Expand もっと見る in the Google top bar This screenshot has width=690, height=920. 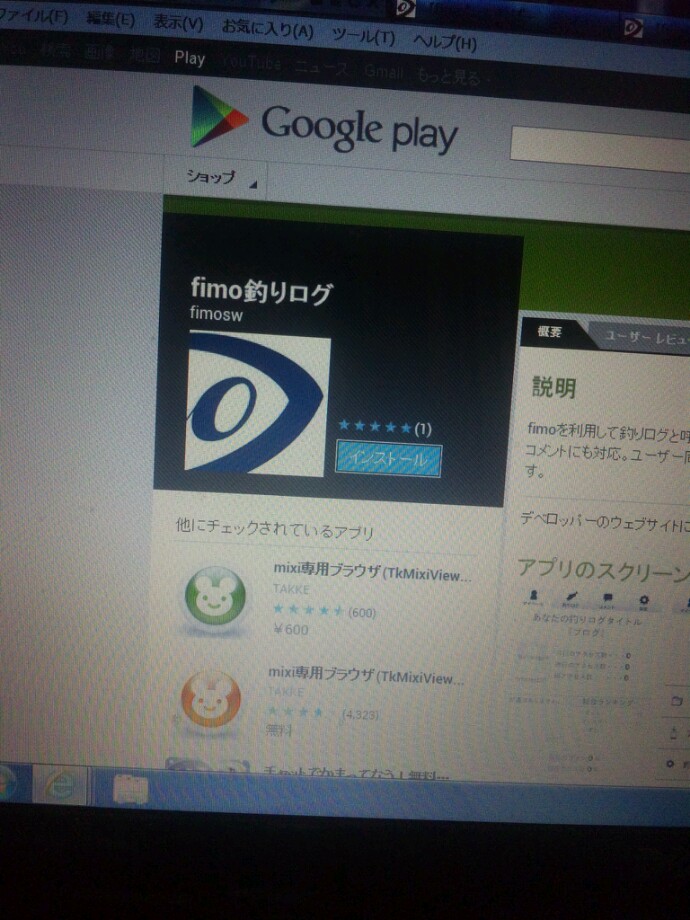pos(451,76)
